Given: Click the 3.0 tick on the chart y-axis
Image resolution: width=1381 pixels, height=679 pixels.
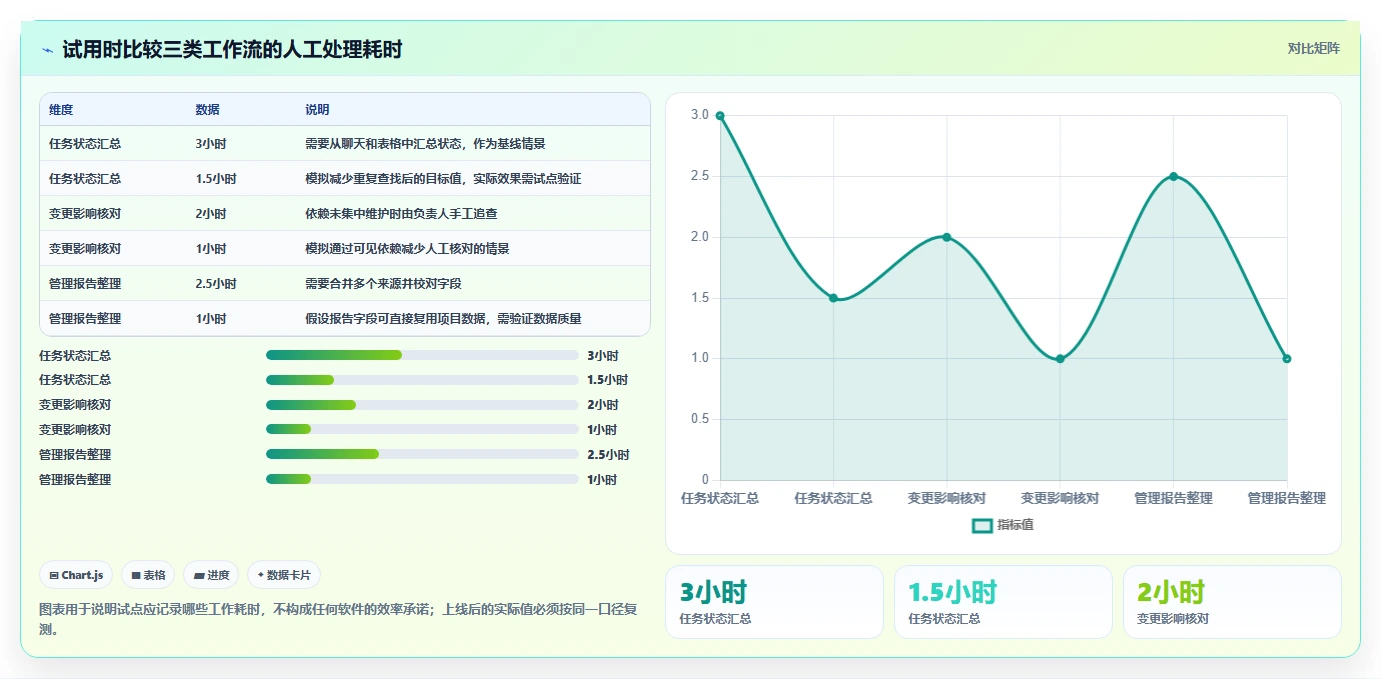Looking at the screenshot, I should 700,115.
